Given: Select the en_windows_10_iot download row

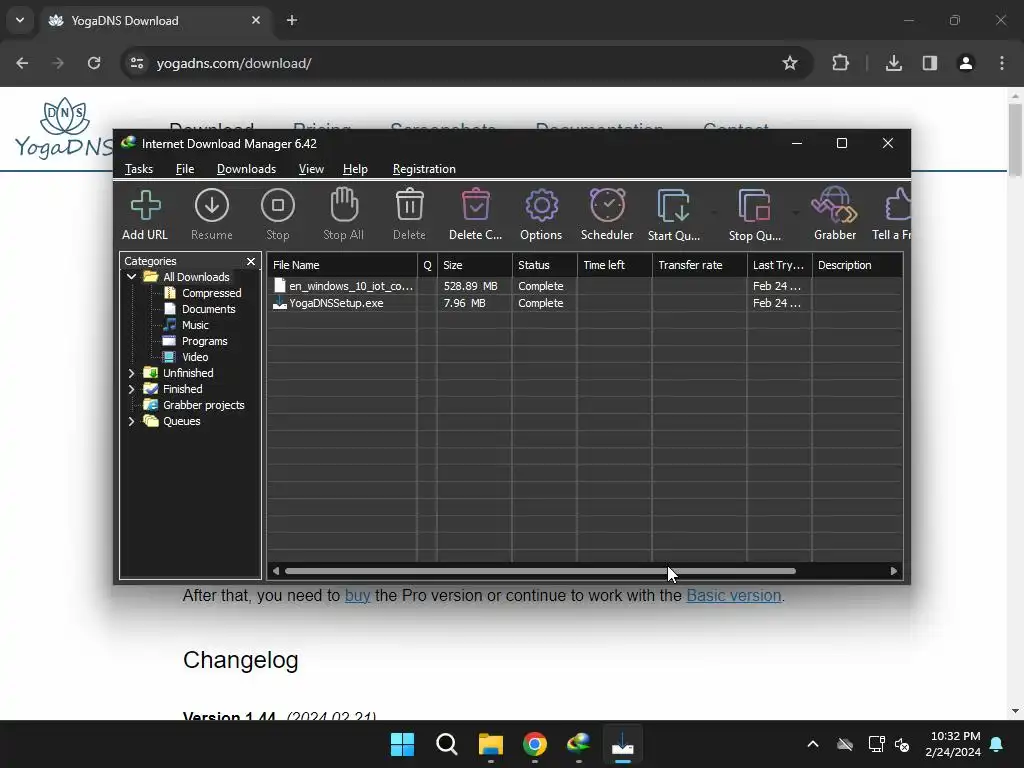Looking at the screenshot, I should [x=584, y=286].
